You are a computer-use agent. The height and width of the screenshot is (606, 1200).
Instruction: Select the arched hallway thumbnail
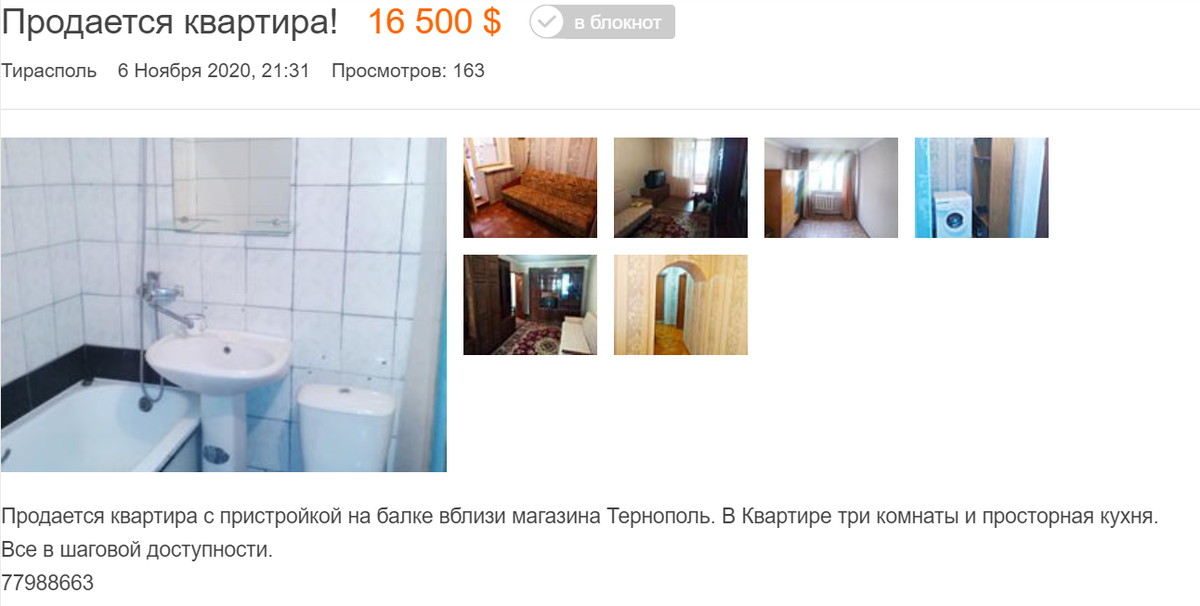tap(681, 305)
